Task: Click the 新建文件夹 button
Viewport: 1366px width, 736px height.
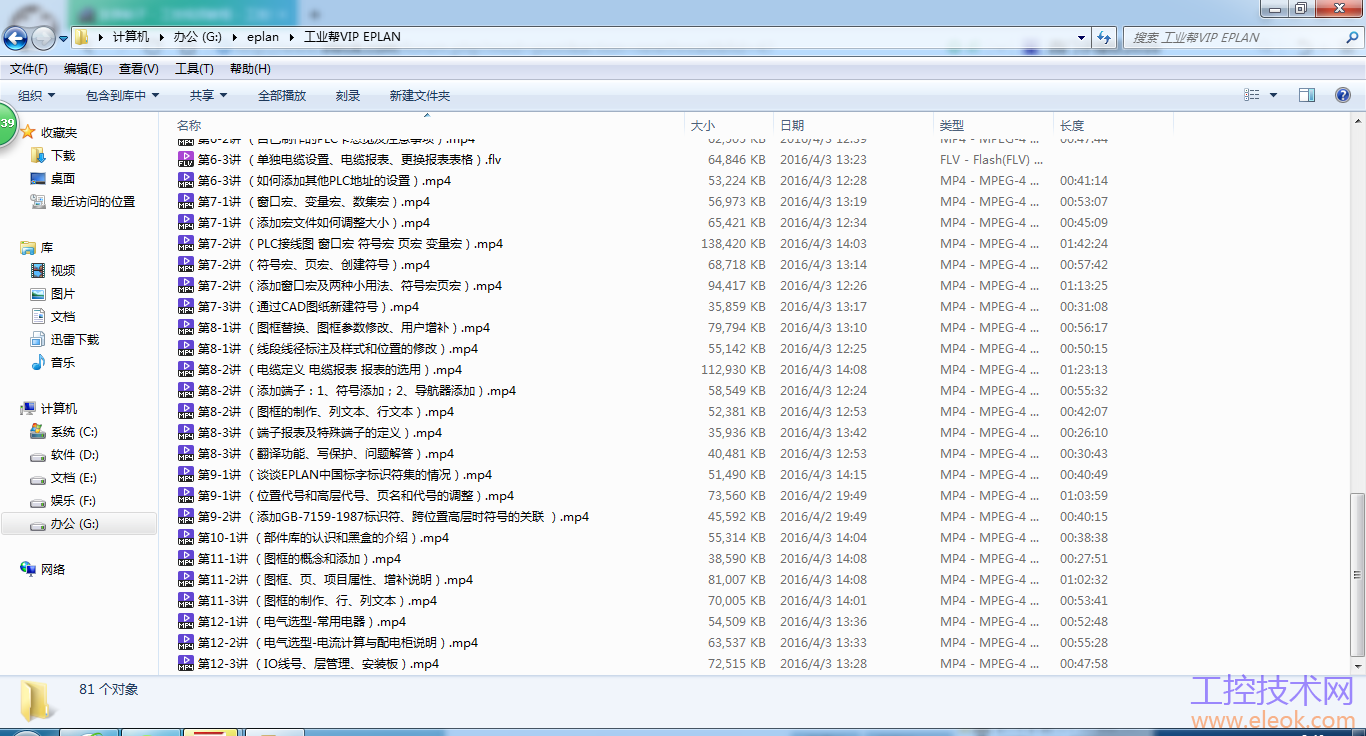Action: click(x=420, y=95)
